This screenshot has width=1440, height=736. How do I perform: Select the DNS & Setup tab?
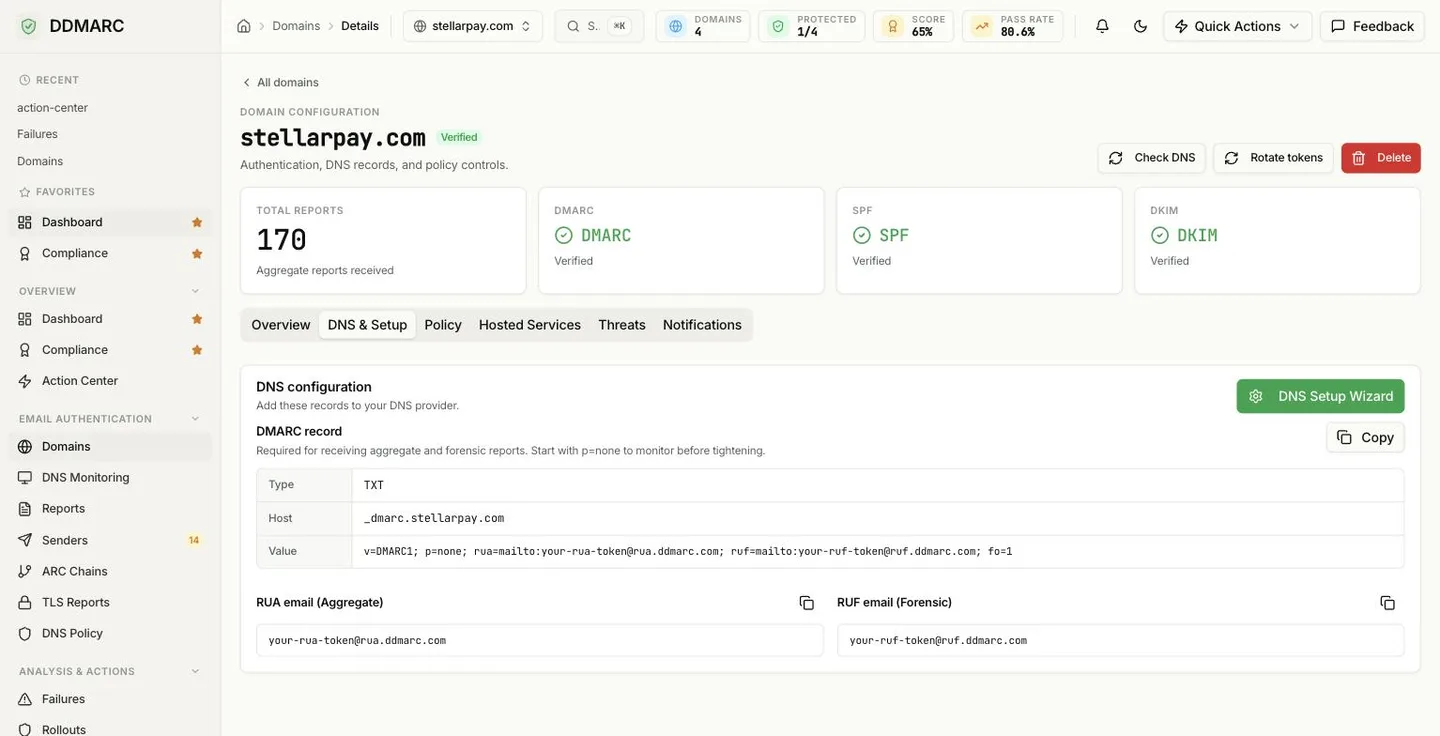point(367,325)
